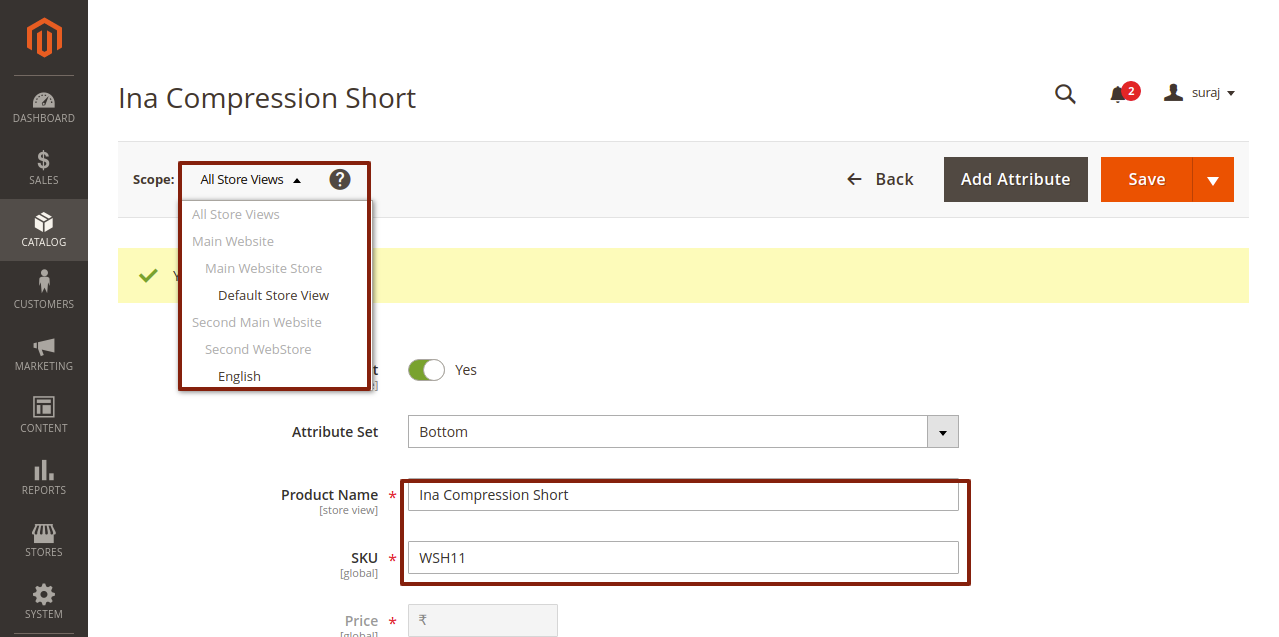This screenshot has width=1279, height=637.
Task: Select Default Store View from the scope list
Action: tap(273, 294)
